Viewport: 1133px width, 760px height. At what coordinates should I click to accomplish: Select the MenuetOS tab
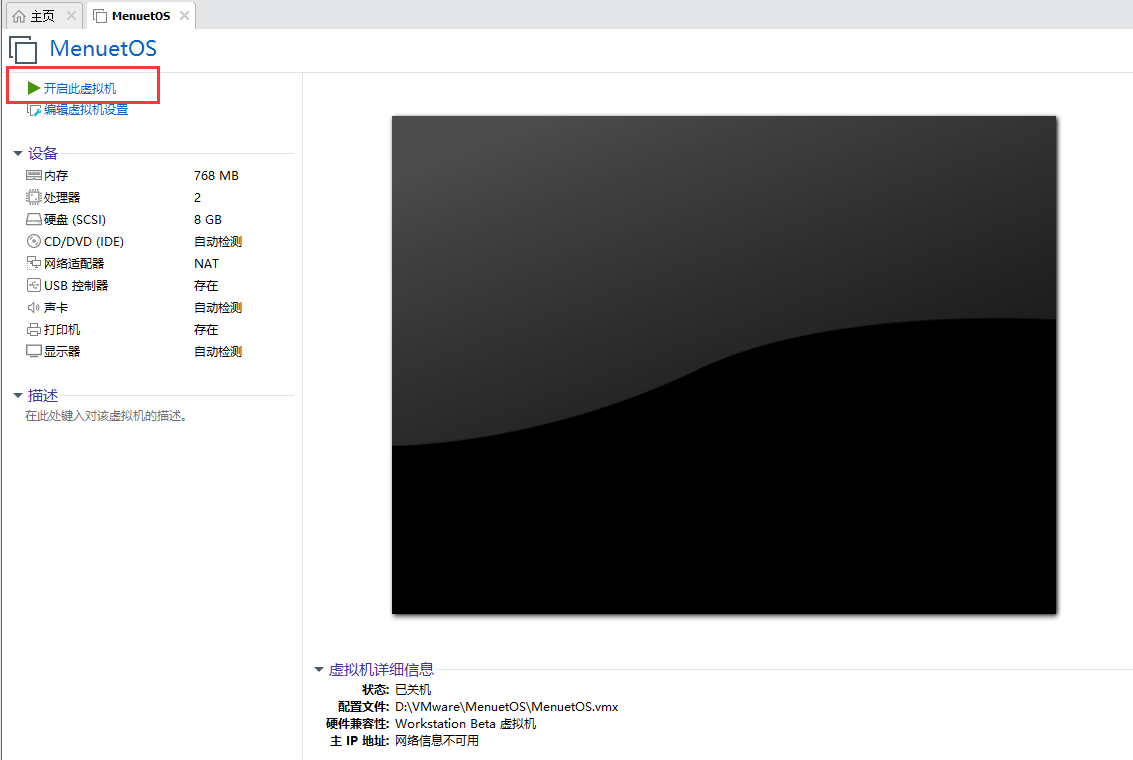140,16
